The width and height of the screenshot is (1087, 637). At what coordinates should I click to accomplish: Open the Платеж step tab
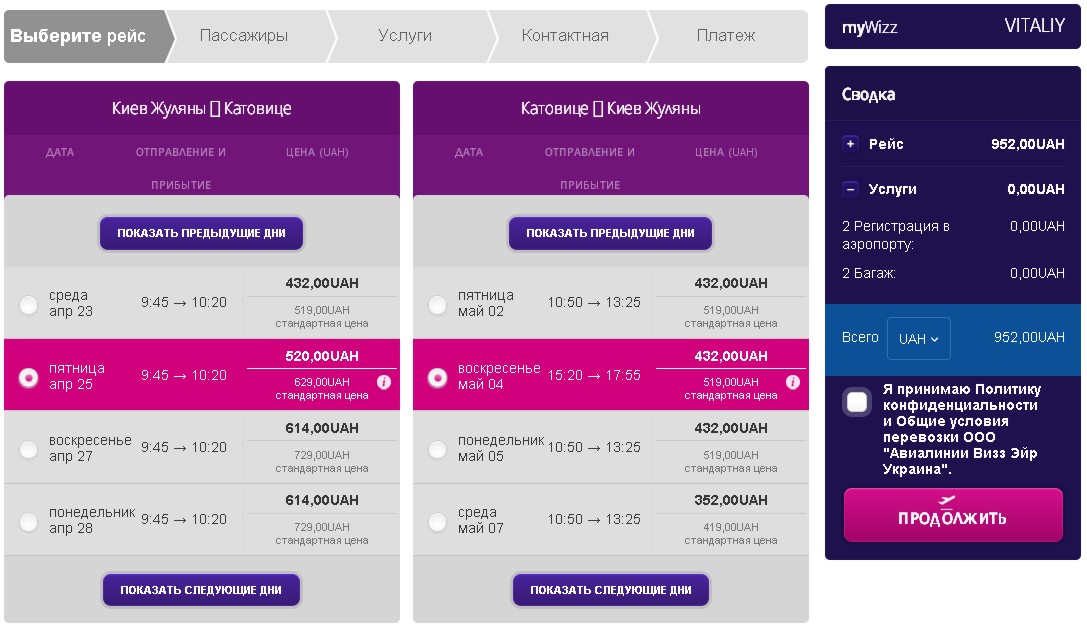pyautogui.click(x=725, y=35)
